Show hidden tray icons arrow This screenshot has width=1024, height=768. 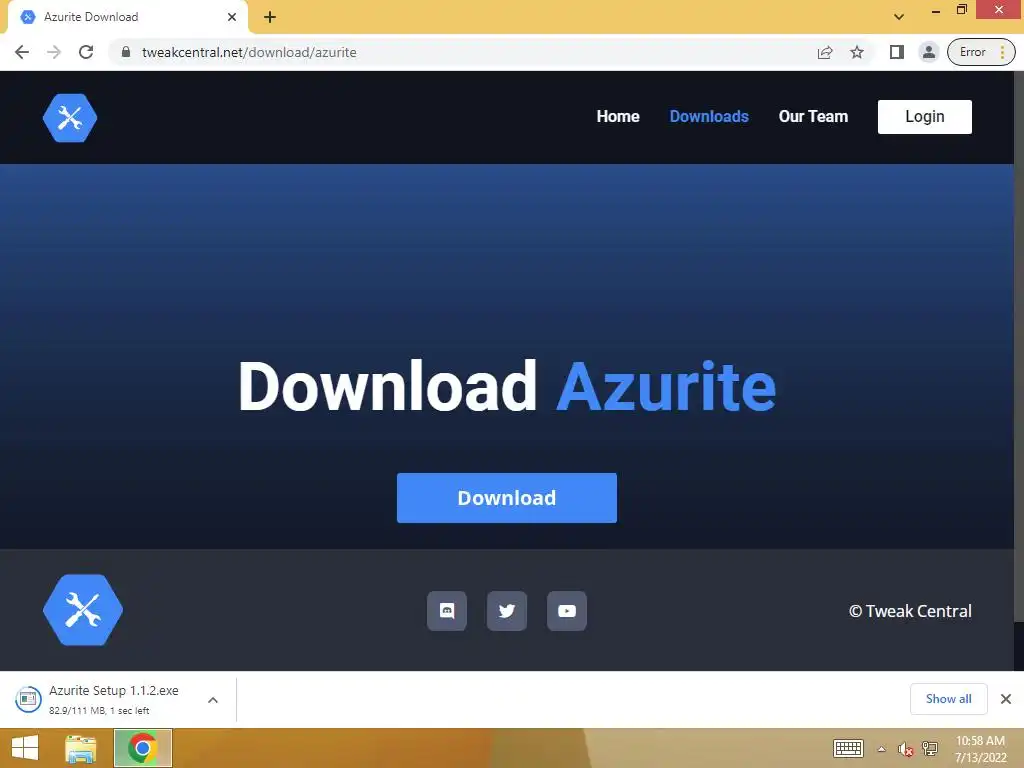pyautogui.click(x=882, y=749)
